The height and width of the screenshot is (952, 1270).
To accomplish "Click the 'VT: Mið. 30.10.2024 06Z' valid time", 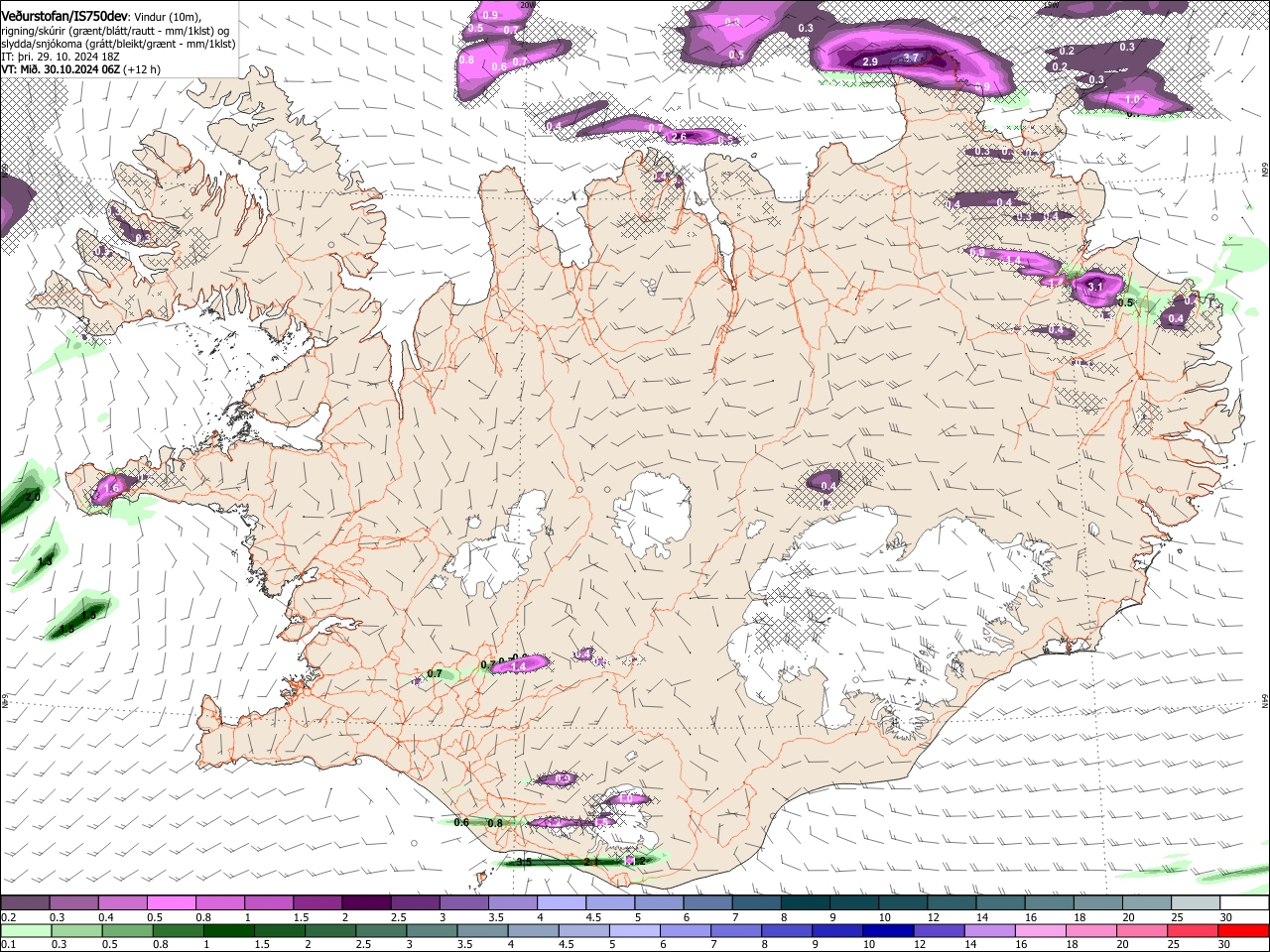I will pyautogui.click(x=62, y=69).
